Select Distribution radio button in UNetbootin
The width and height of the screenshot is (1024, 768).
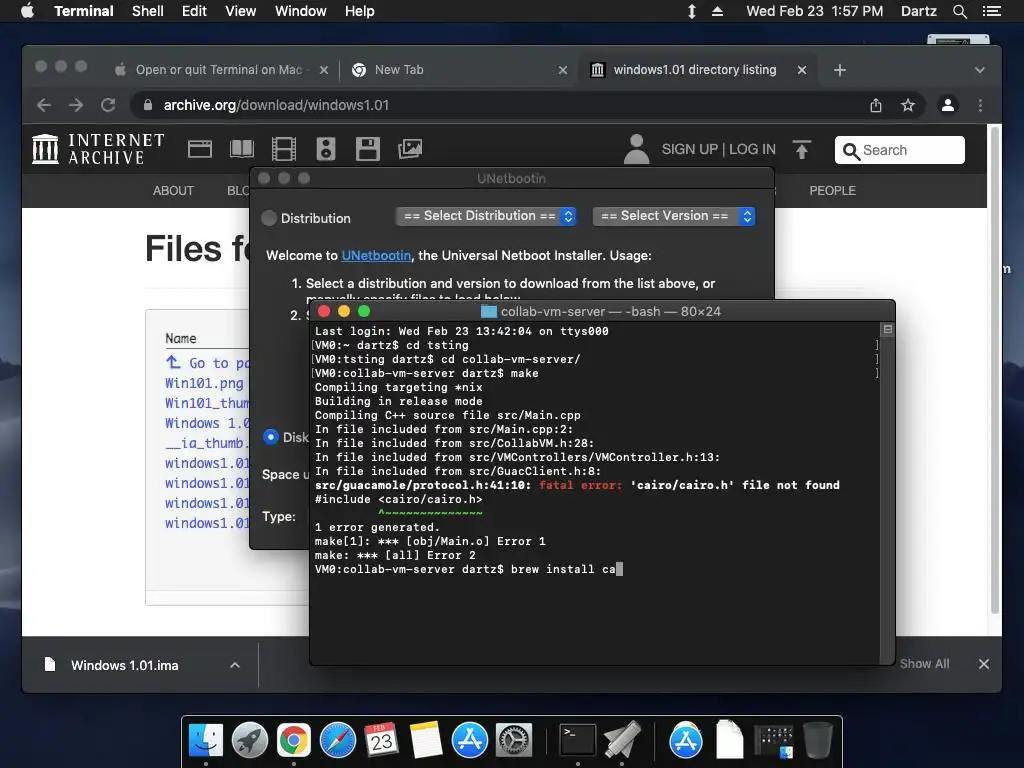(x=269, y=218)
